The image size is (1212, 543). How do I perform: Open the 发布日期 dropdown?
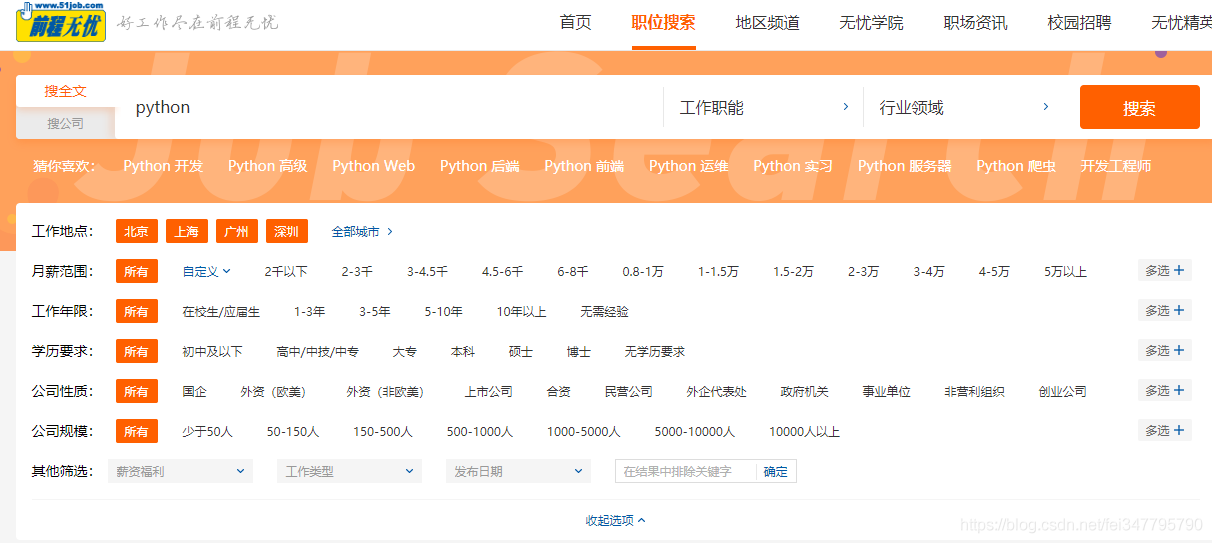point(518,471)
